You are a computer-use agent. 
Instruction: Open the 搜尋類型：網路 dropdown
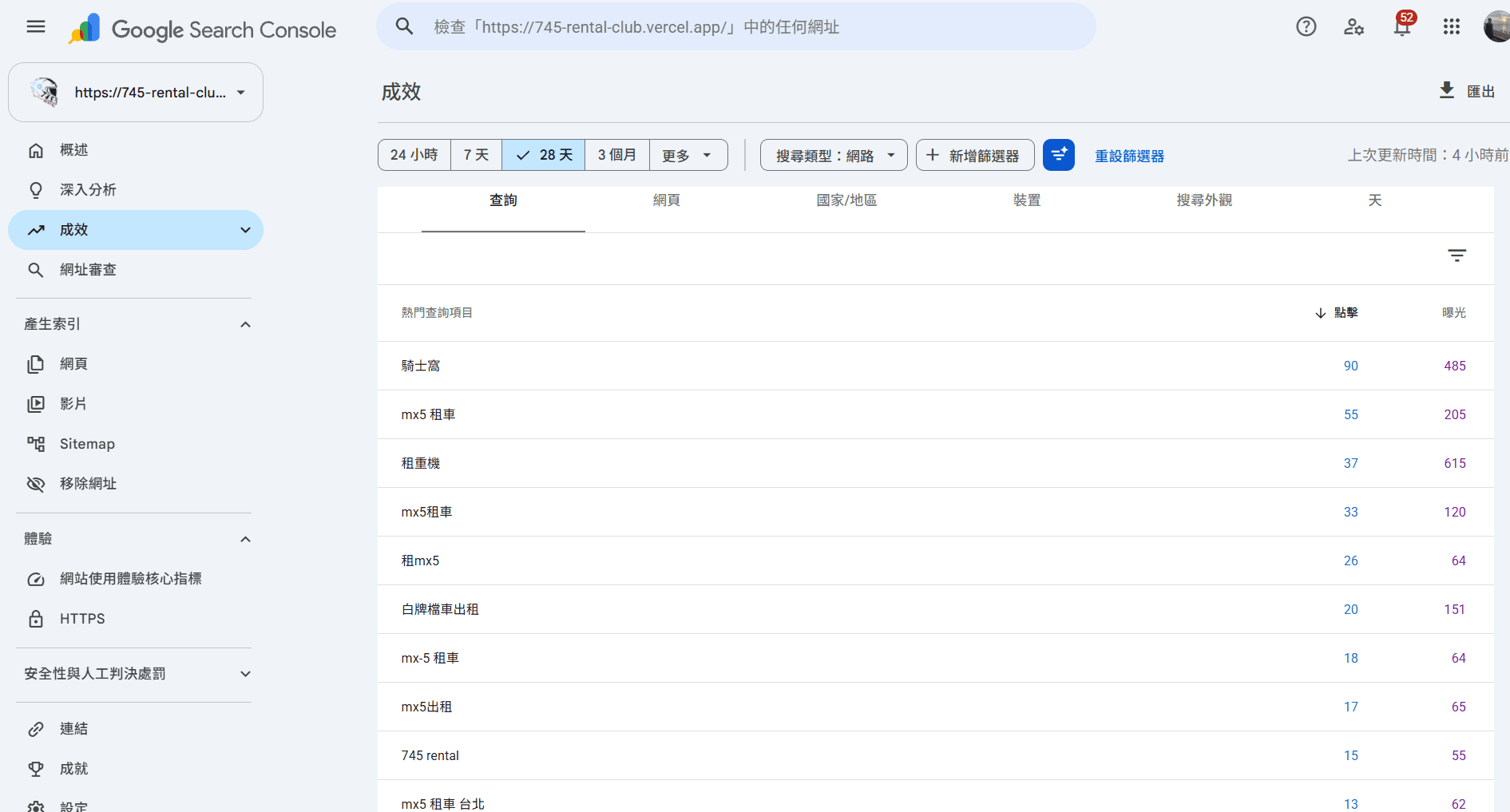834,155
